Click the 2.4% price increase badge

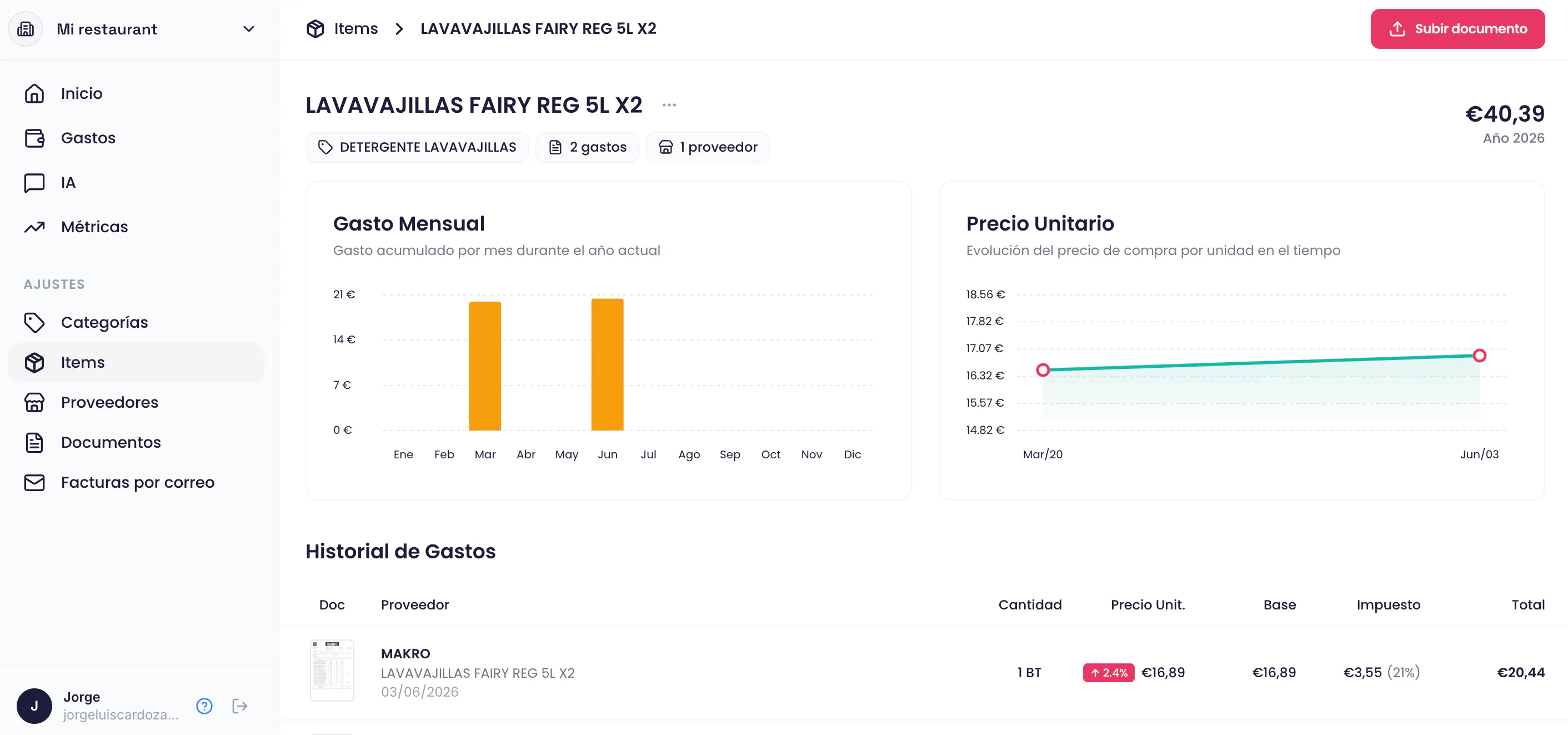click(1109, 672)
